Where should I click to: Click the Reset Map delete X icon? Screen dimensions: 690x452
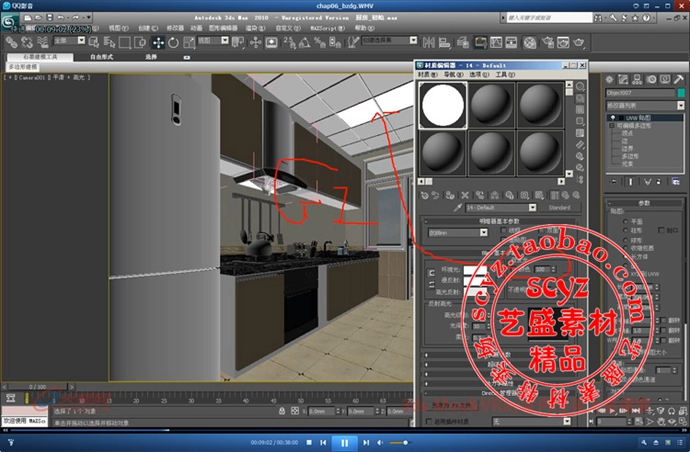pyautogui.click(x=465, y=195)
